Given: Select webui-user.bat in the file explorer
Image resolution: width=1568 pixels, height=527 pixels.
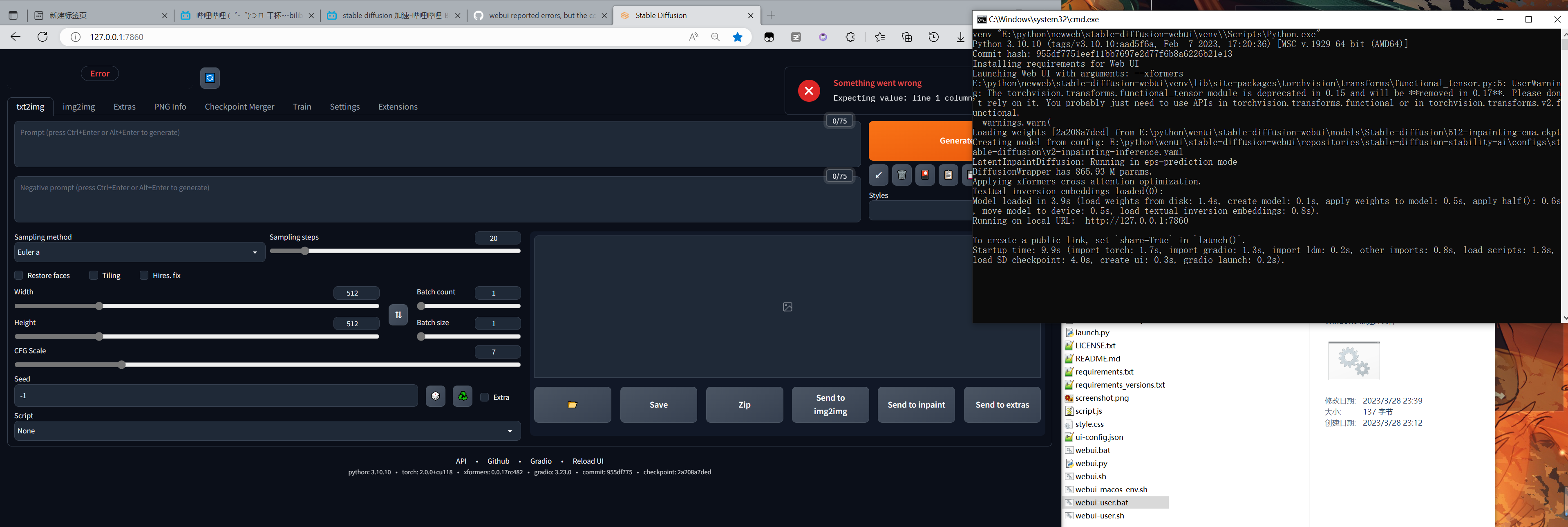Looking at the screenshot, I should 1102,502.
